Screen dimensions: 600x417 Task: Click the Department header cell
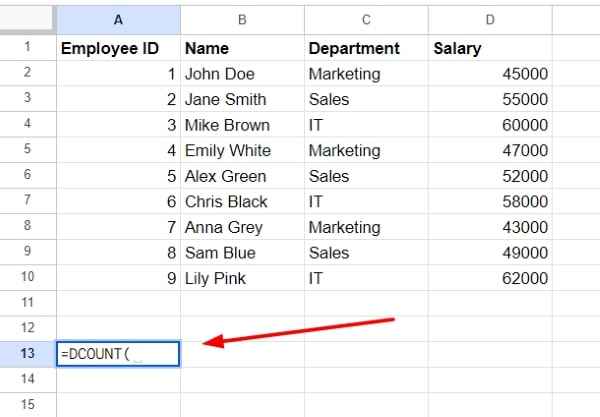[366, 48]
